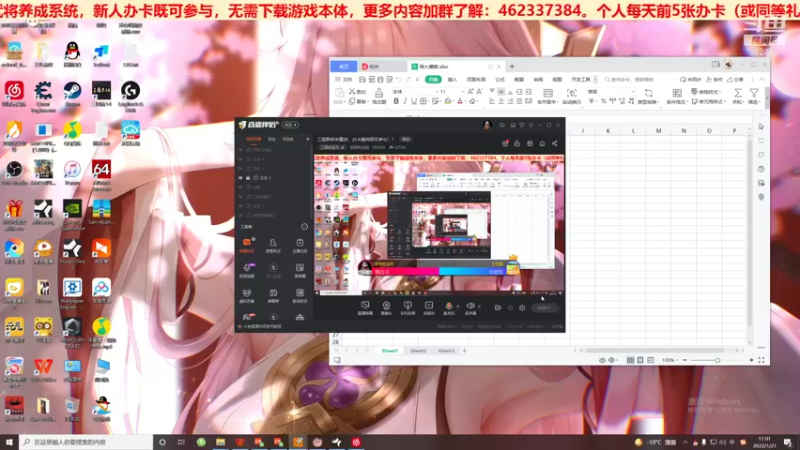
Task: Click the microphone icon in streaming app
Action: 449,307
